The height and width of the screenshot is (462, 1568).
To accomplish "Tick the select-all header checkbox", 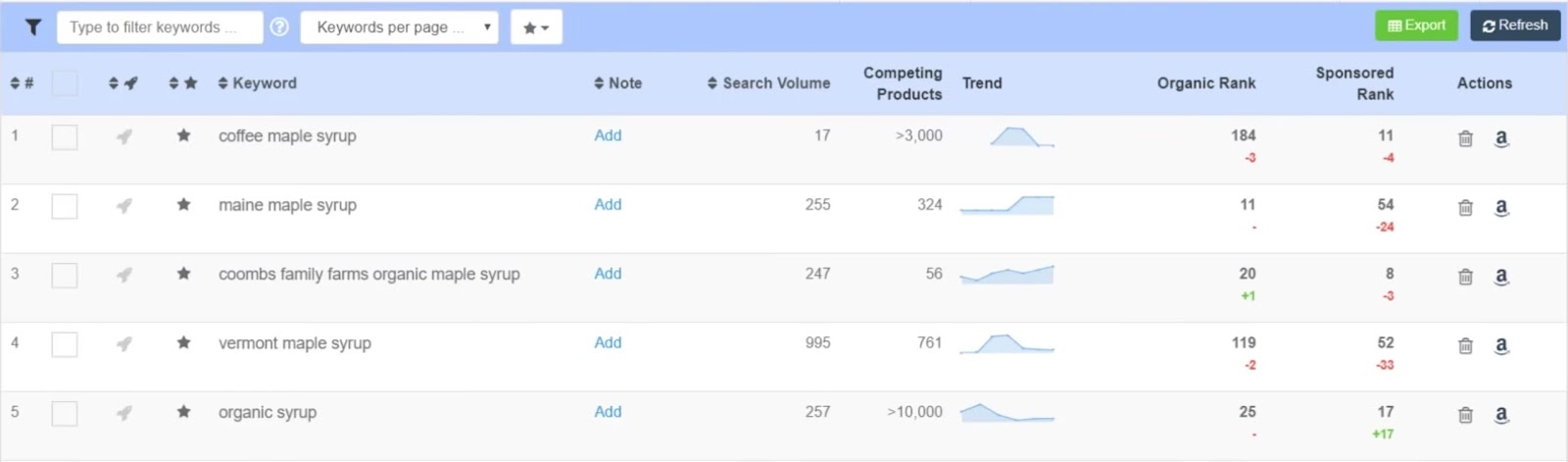I will (x=65, y=83).
